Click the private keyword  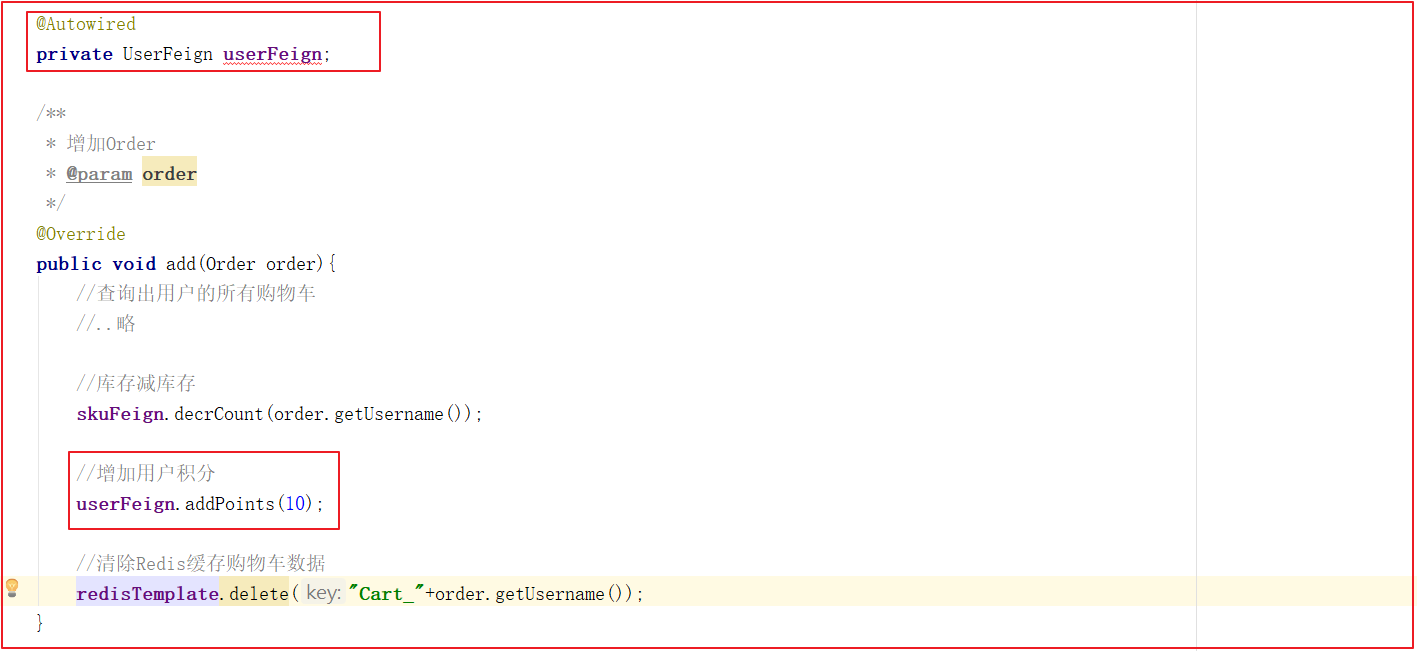pyautogui.click(x=75, y=54)
